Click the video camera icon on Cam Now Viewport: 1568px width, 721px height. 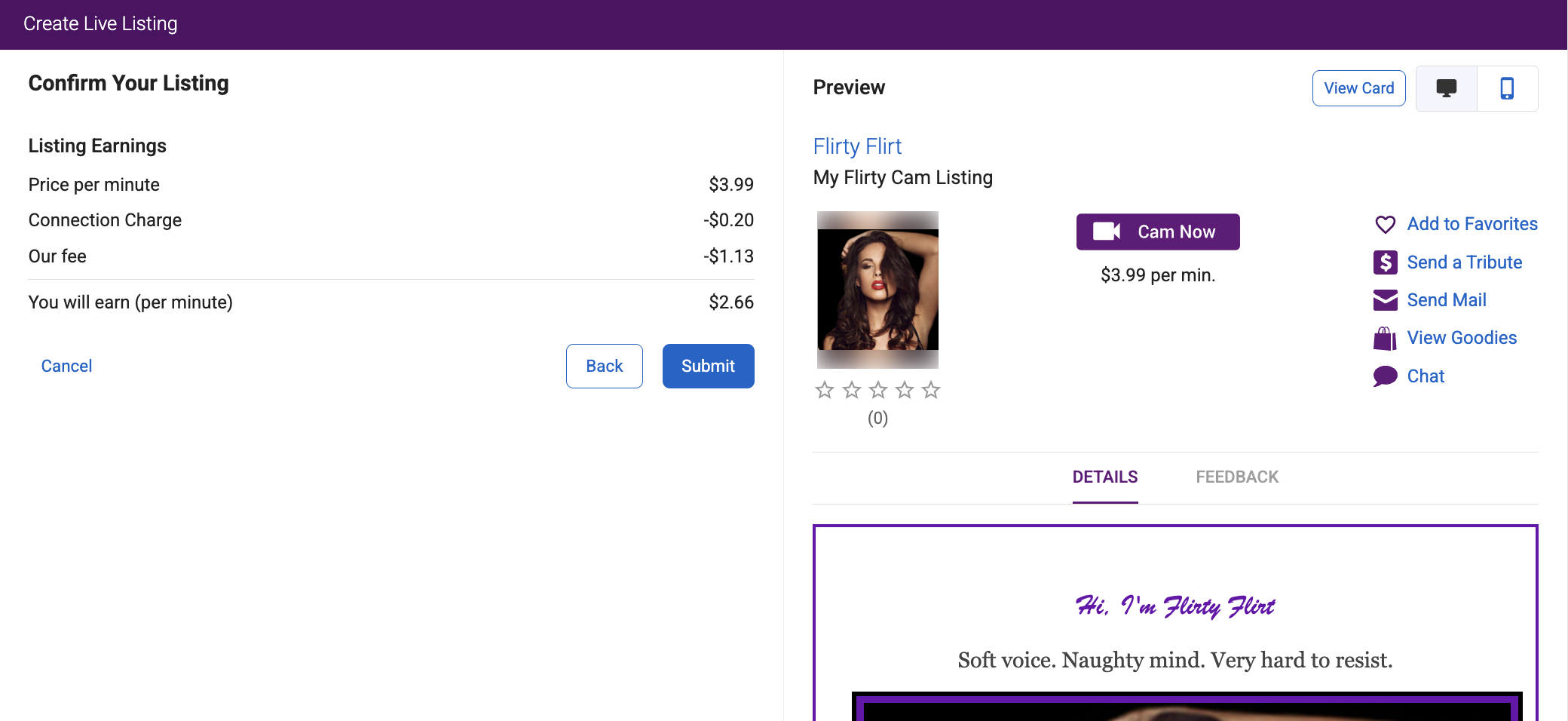(x=1107, y=232)
